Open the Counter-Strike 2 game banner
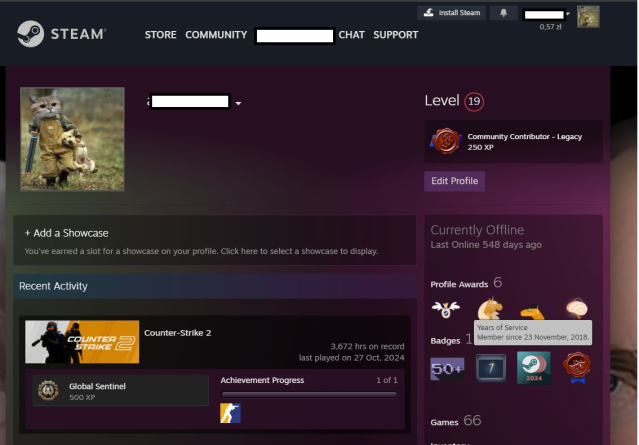Viewport: 639px width, 445px height. [x=82, y=341]
